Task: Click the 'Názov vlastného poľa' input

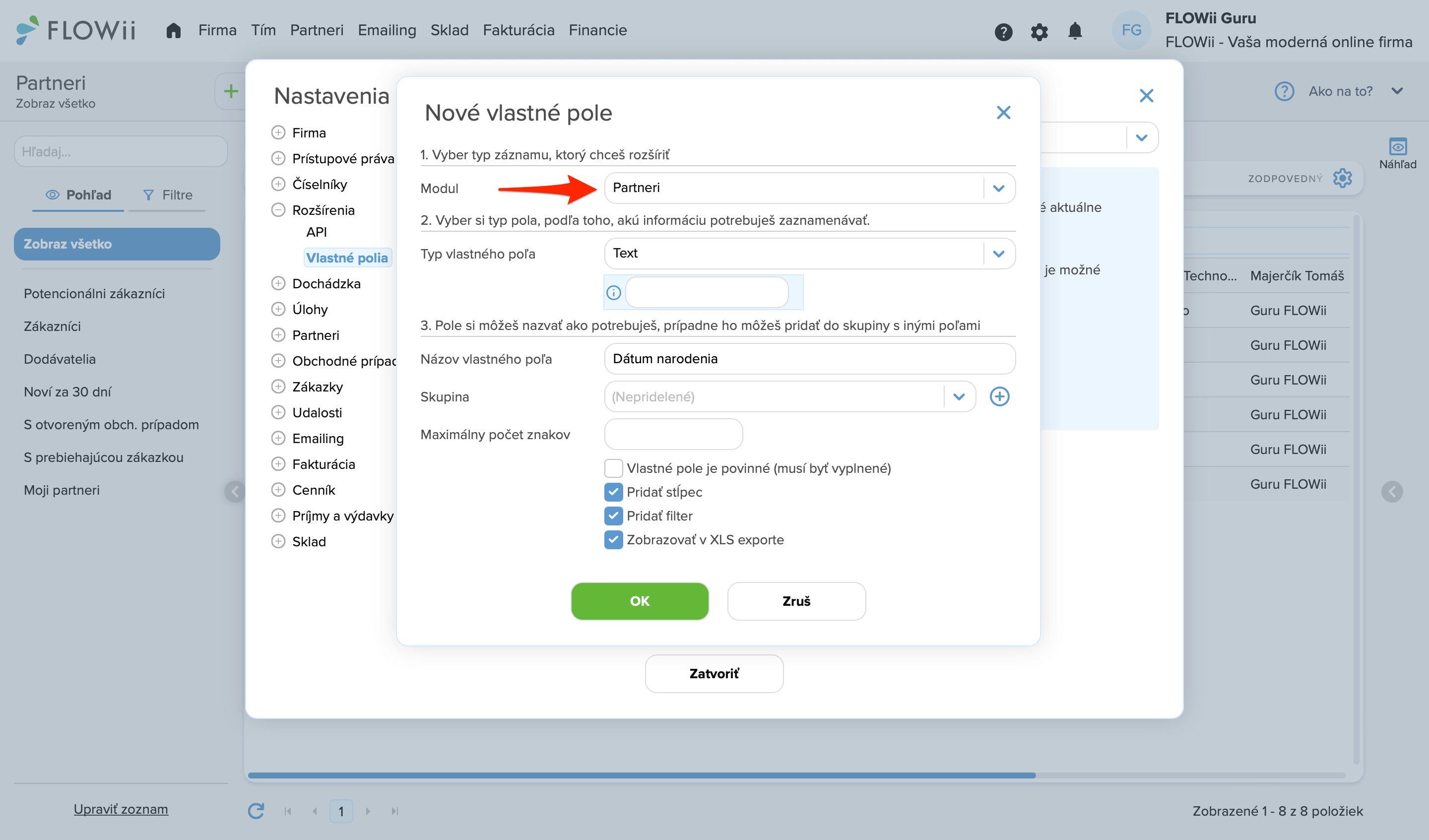Action: (x=809, y=359)
